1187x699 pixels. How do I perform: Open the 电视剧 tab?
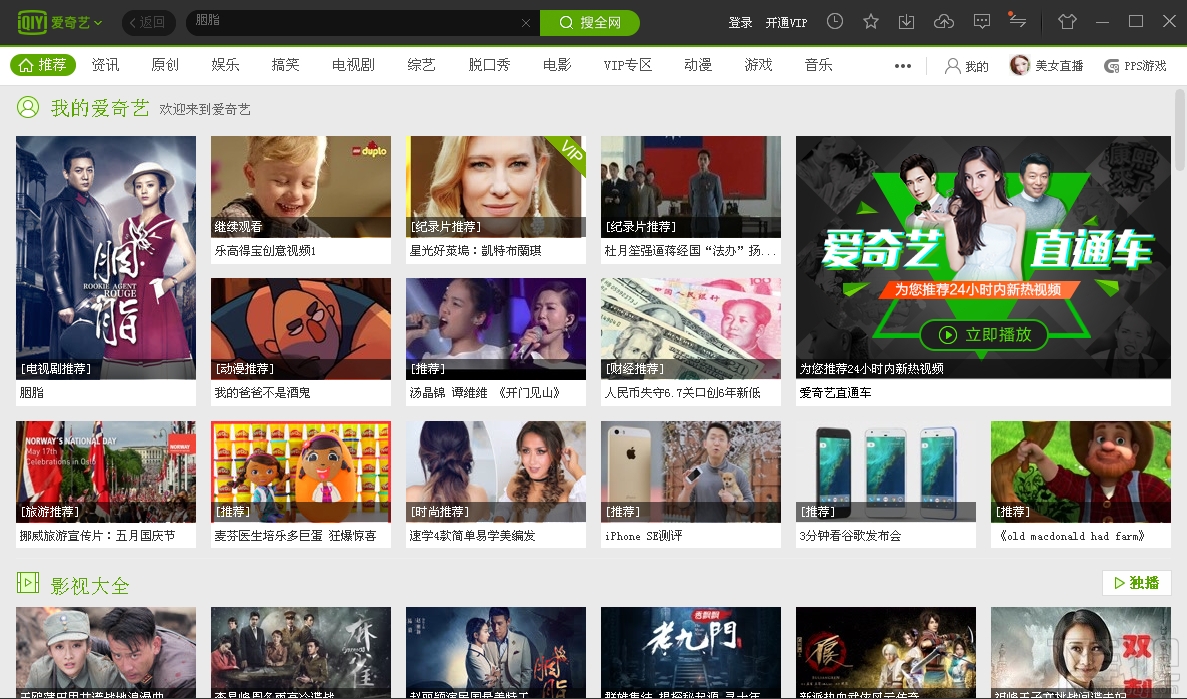click(354, 65)
